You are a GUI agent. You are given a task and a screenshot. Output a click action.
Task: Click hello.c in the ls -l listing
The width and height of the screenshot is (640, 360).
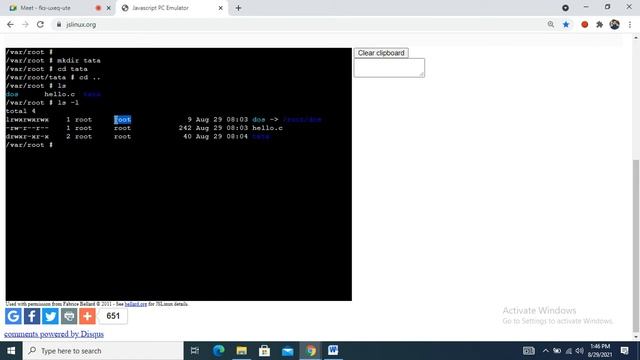pyautogui.click(x=267, y=128)
